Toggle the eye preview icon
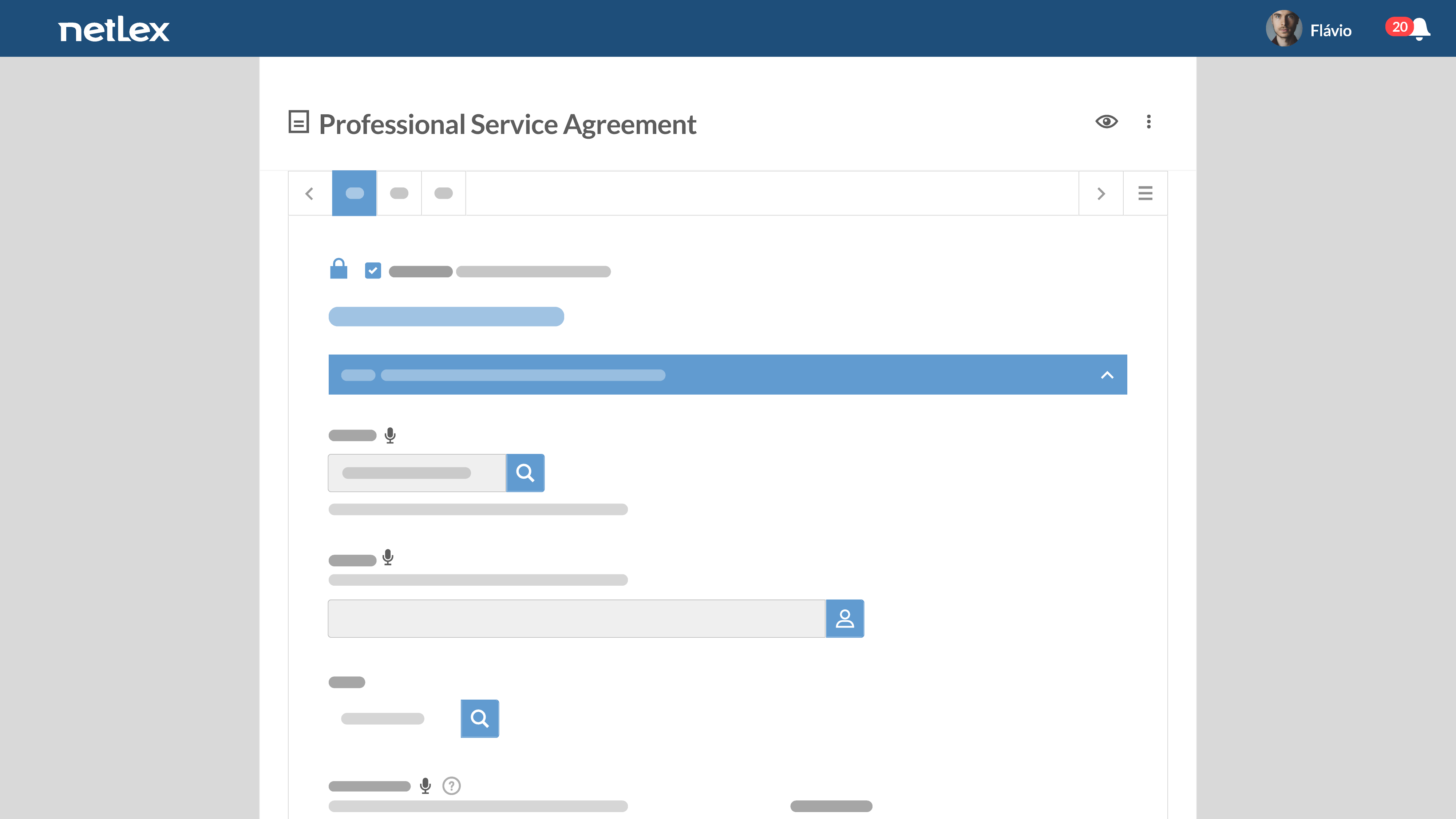1456x819 pixels. point(1106,122)
